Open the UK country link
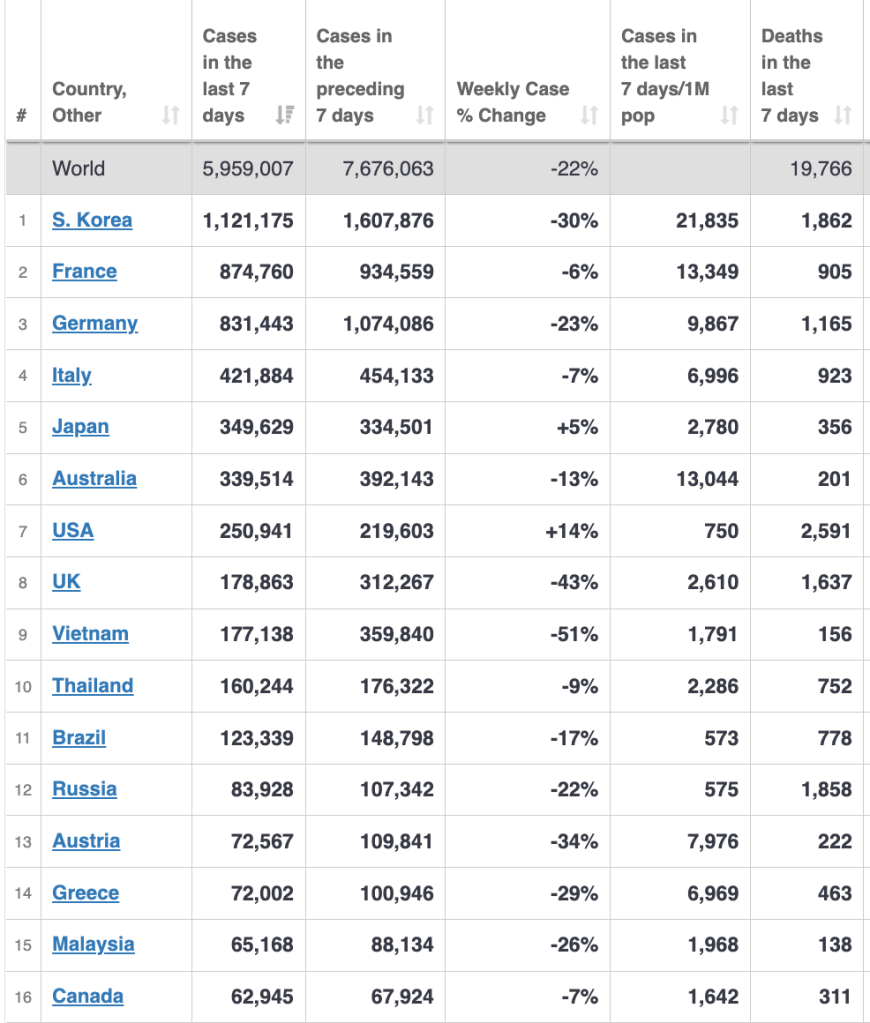Screen dimensions: 870x1023 coord(66,582)
